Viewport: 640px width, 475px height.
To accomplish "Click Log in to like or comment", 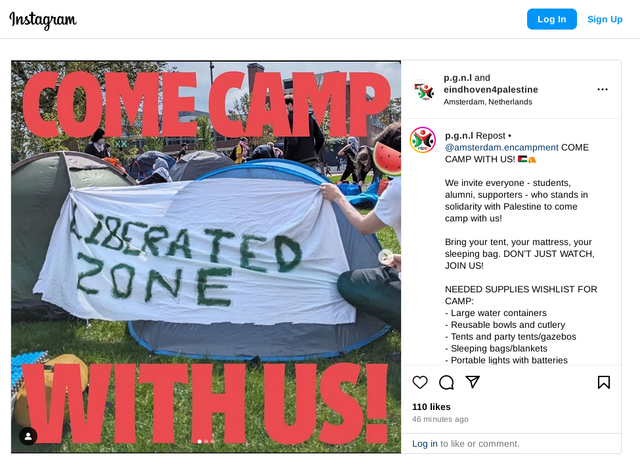I will click(424, 444).
